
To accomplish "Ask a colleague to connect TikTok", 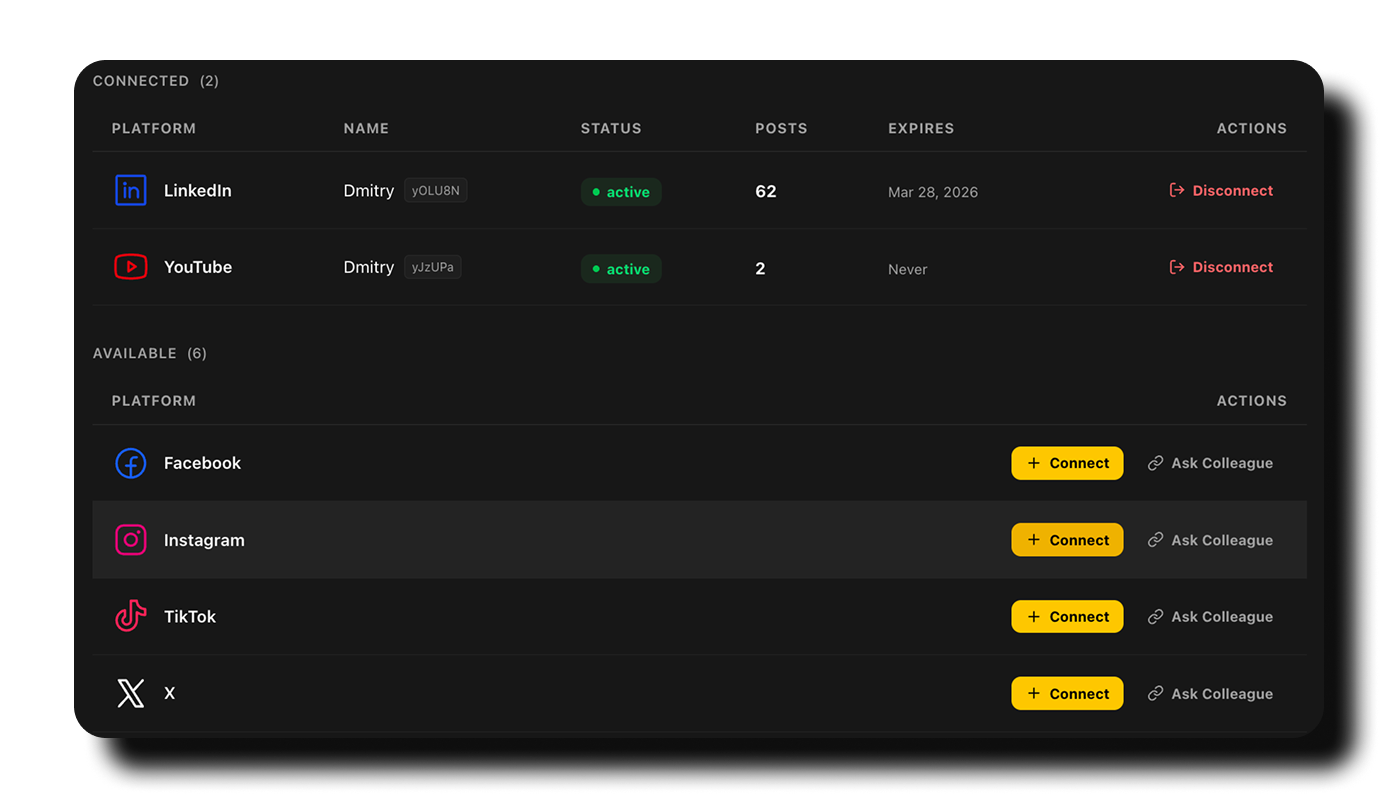I will (x=1210, y=616).
